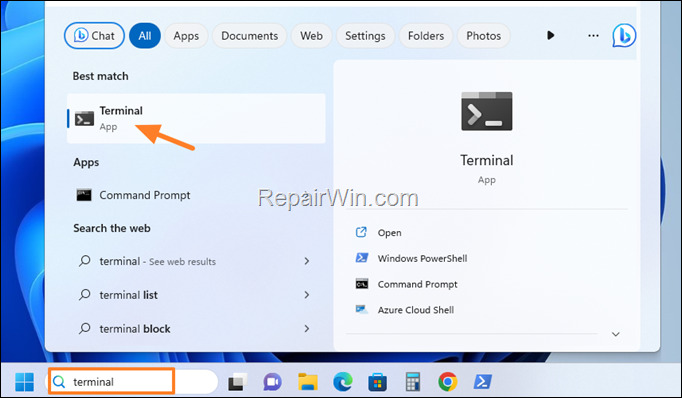Expand the 'terminal list' chevron
Viewport: 682px width, 398px height.
coord(307,295)
